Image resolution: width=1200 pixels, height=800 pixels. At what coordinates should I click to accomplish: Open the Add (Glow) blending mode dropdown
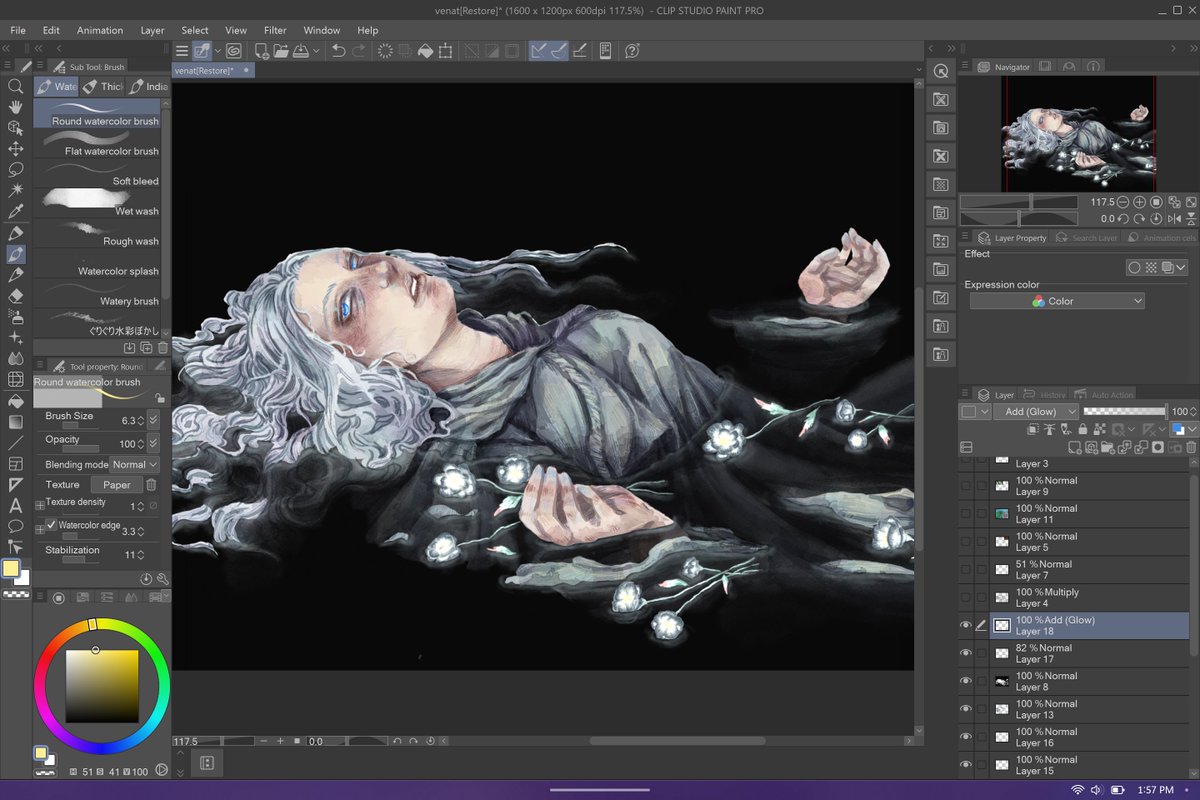tap(1037, 411)
